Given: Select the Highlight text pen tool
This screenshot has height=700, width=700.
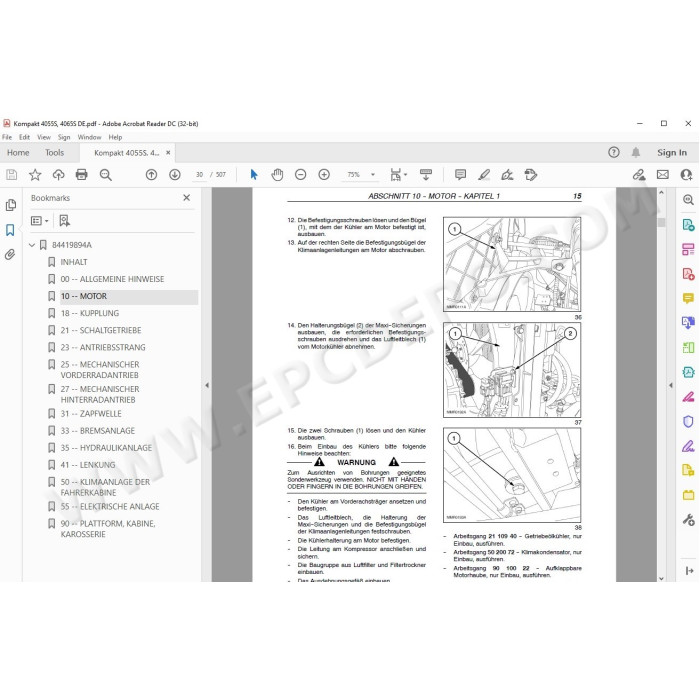Looking at the screenshot, I should coord(484,175).
